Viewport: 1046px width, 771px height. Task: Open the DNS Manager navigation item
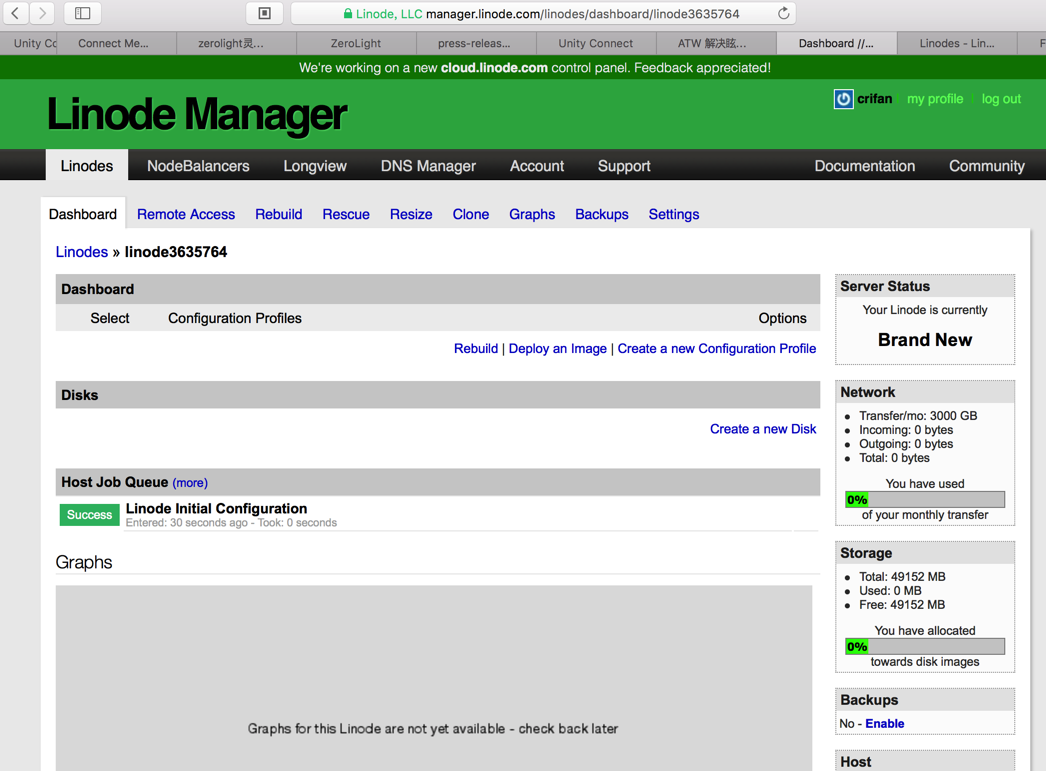tap(428, 166)
